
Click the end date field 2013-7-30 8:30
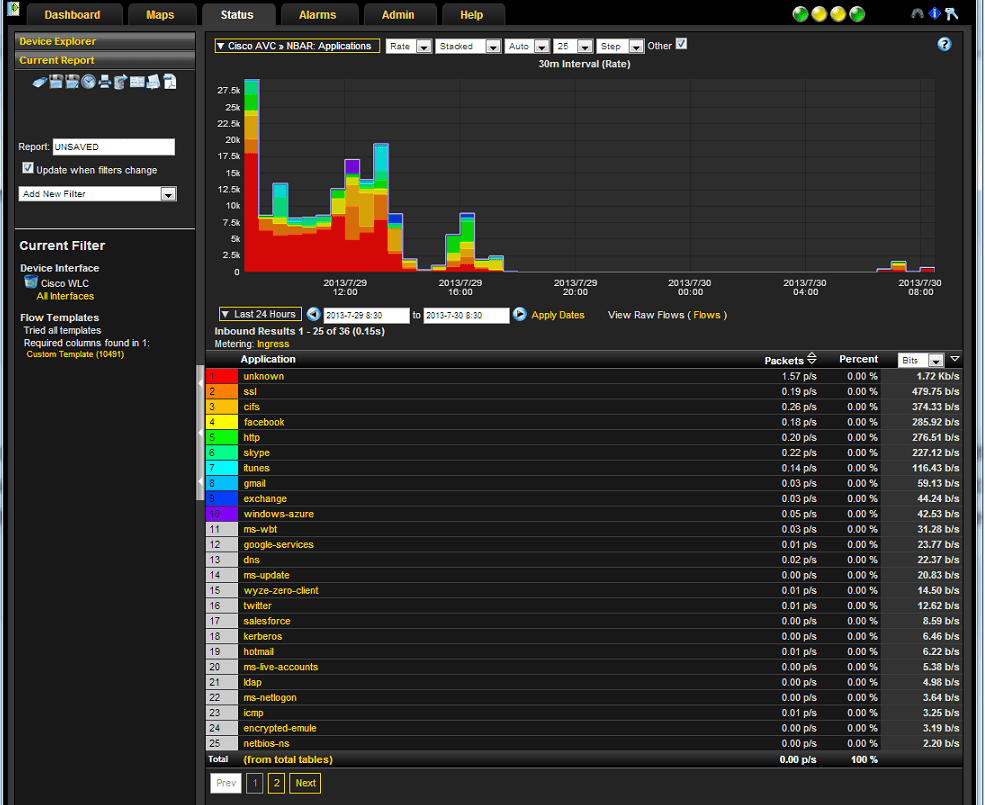point(466,315)
